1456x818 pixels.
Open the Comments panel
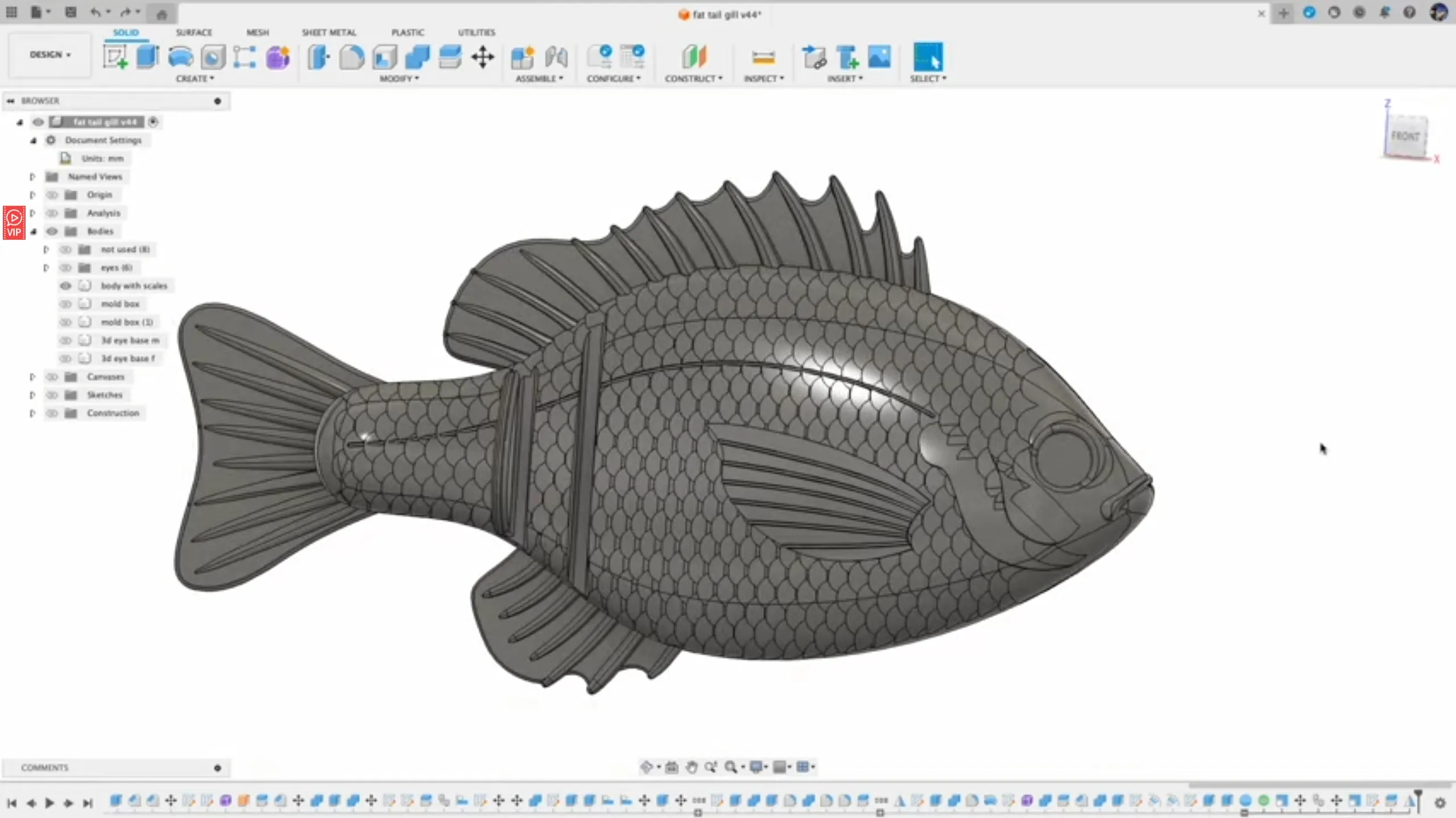(x=44, y=767)
